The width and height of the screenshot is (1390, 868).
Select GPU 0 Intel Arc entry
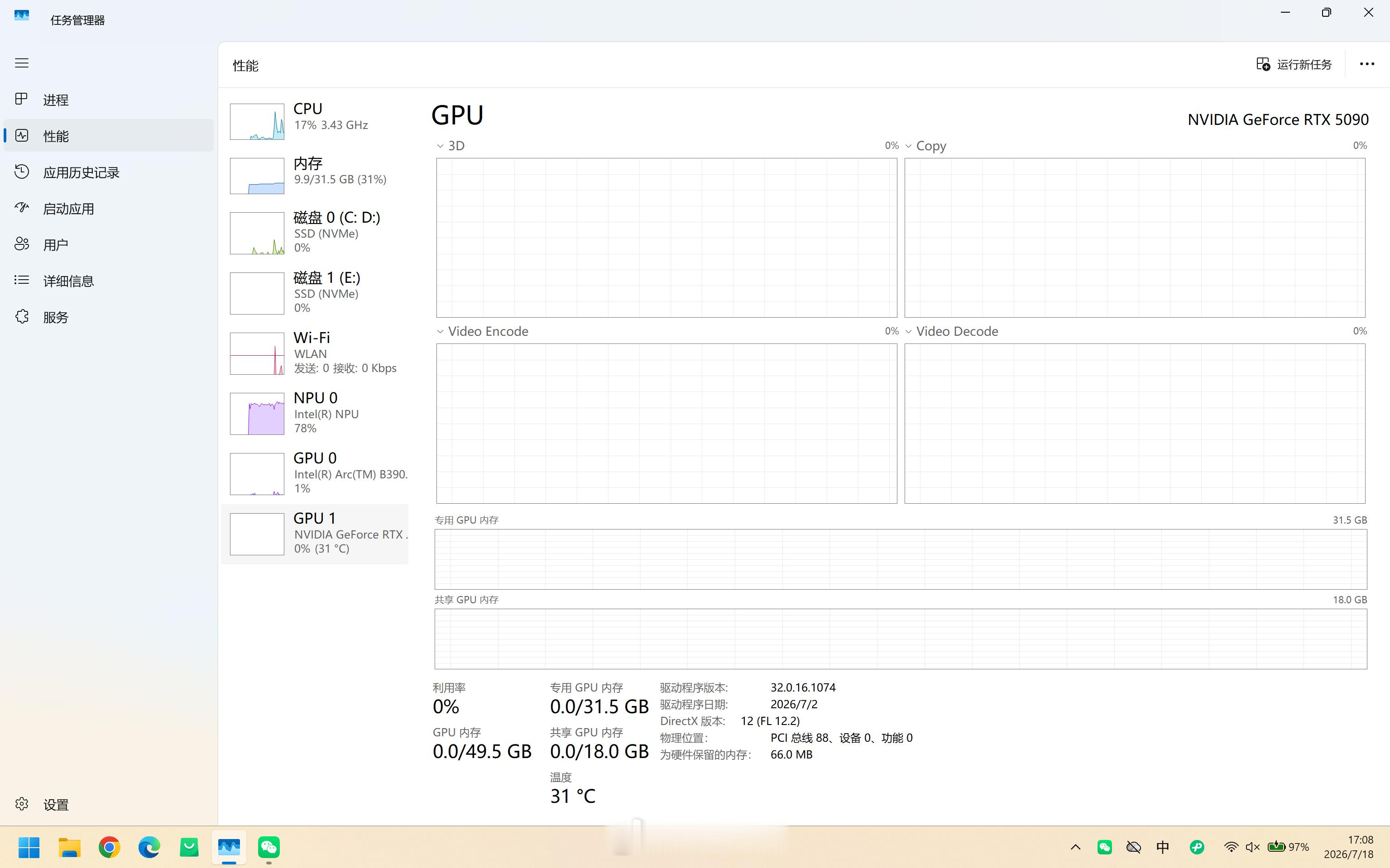(x=315, y=474)
